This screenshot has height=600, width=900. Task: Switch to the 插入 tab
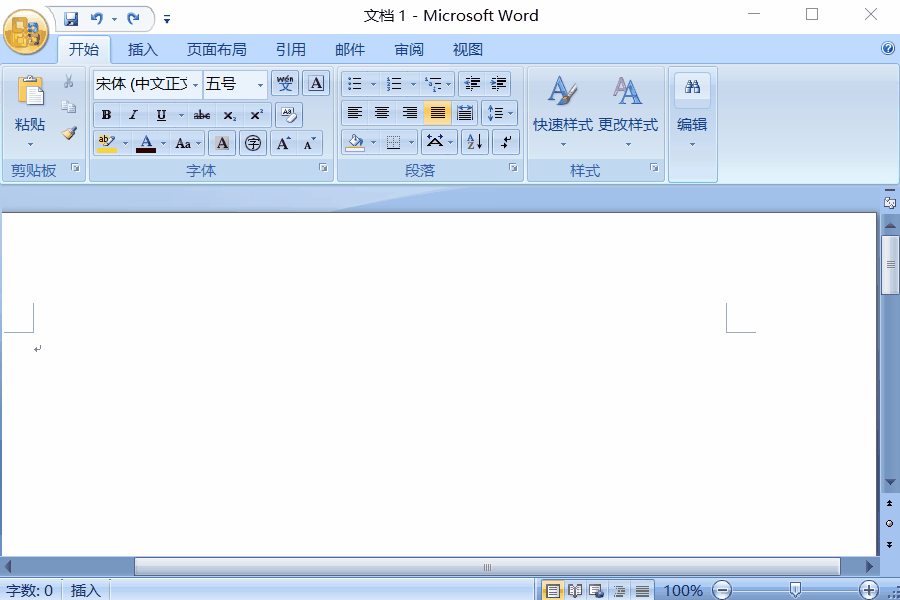pos(143,49)
